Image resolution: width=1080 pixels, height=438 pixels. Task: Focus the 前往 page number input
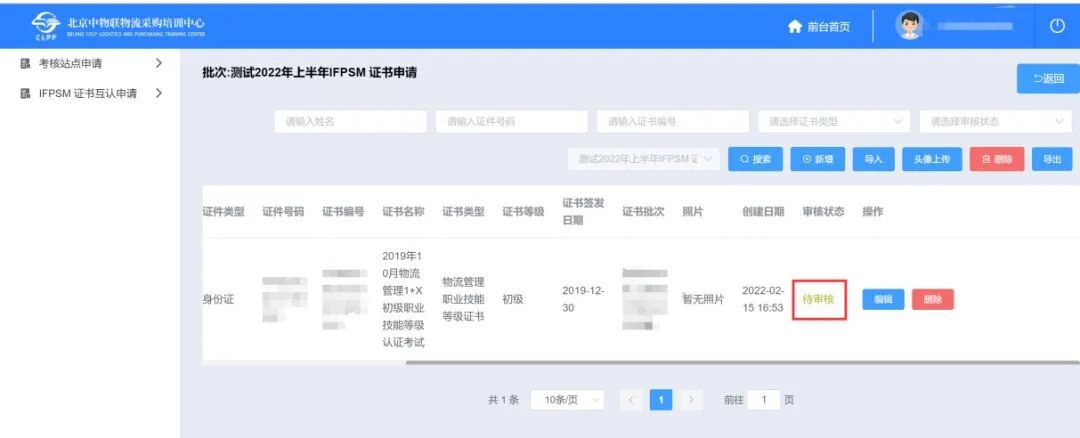(x=764, y=400)
